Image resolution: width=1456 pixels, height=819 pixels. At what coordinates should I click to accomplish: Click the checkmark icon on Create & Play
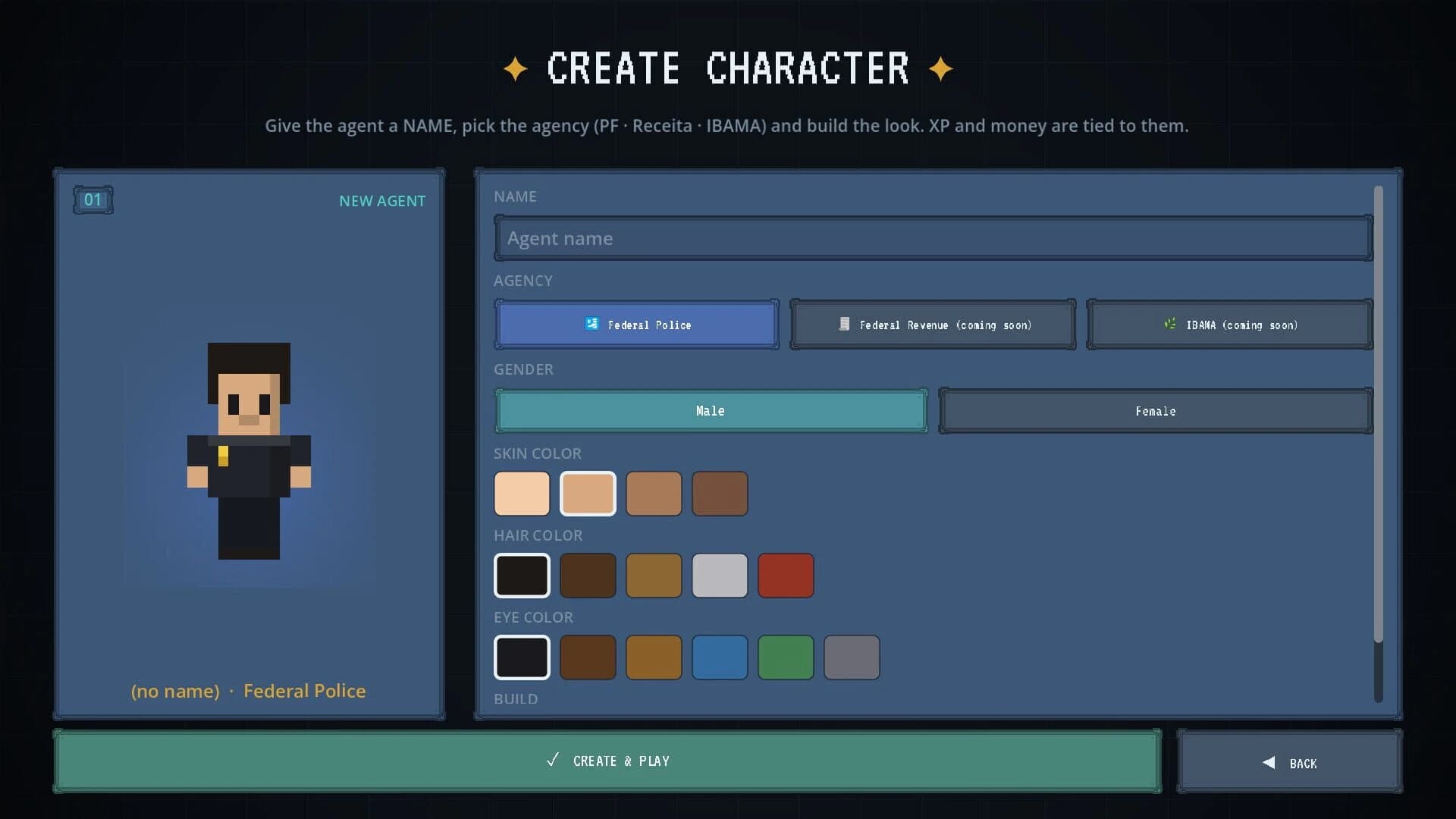click(x=553, y=760)
